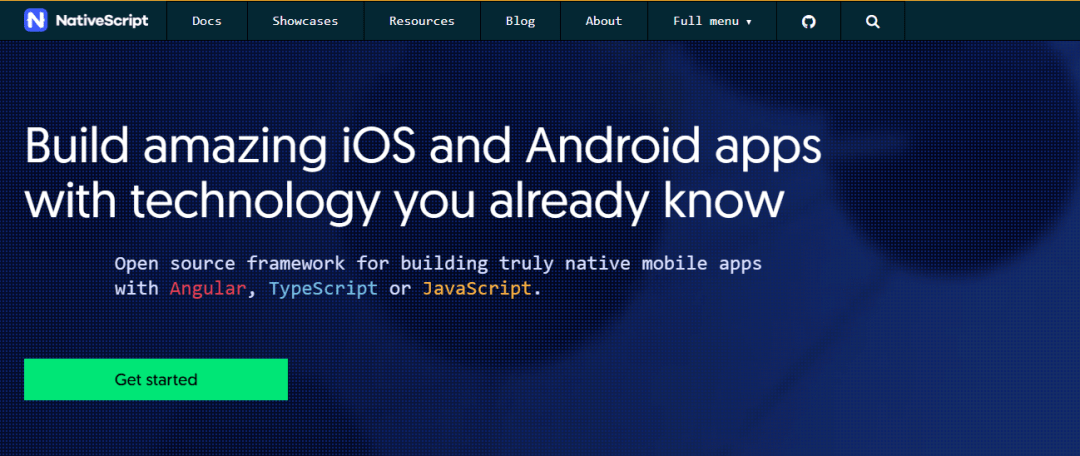Follow the TypeScript link
Viewport: 1080px width, 456px height.
[323, 288]
